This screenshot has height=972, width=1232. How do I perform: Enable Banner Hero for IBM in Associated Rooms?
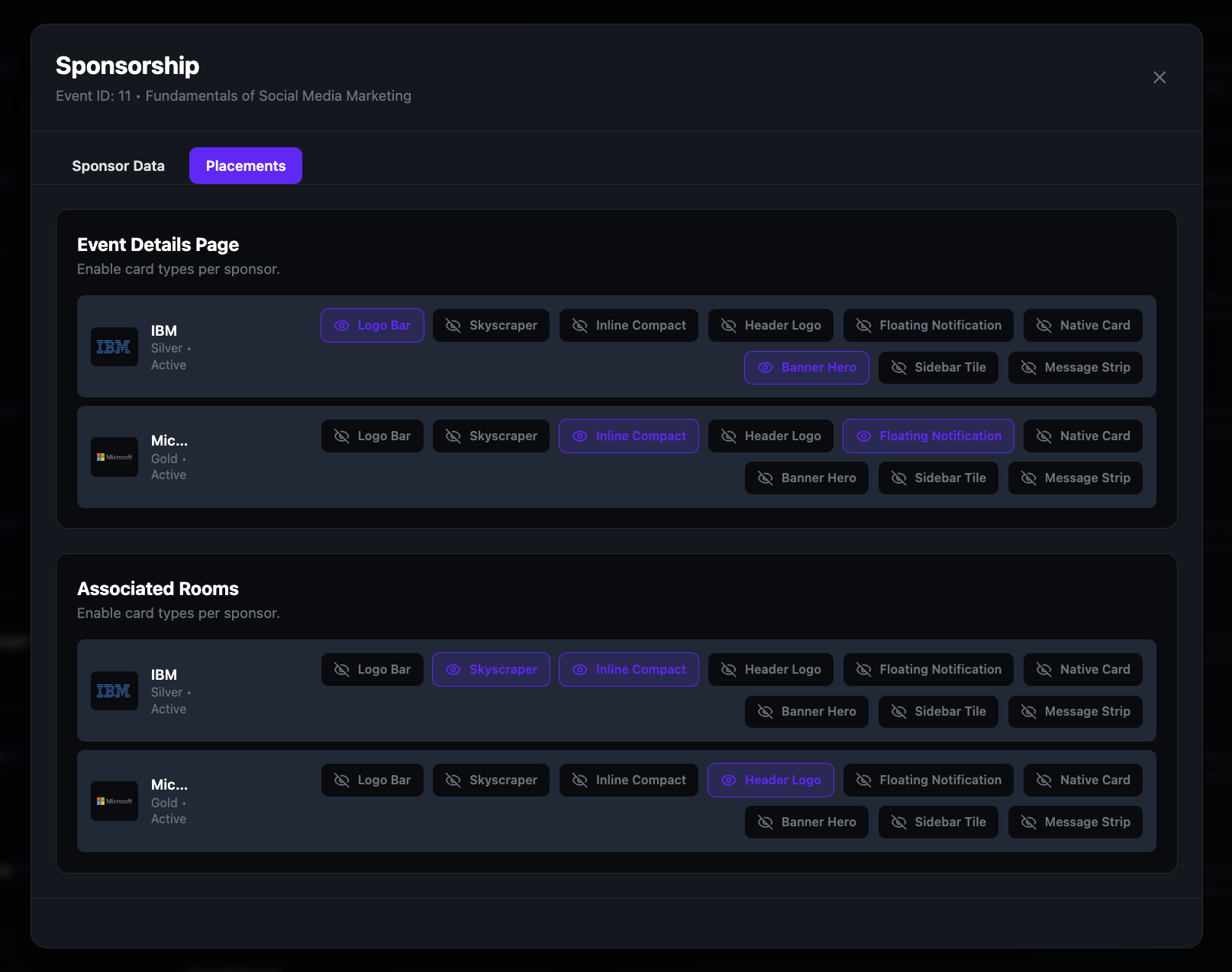click(807, 712)
